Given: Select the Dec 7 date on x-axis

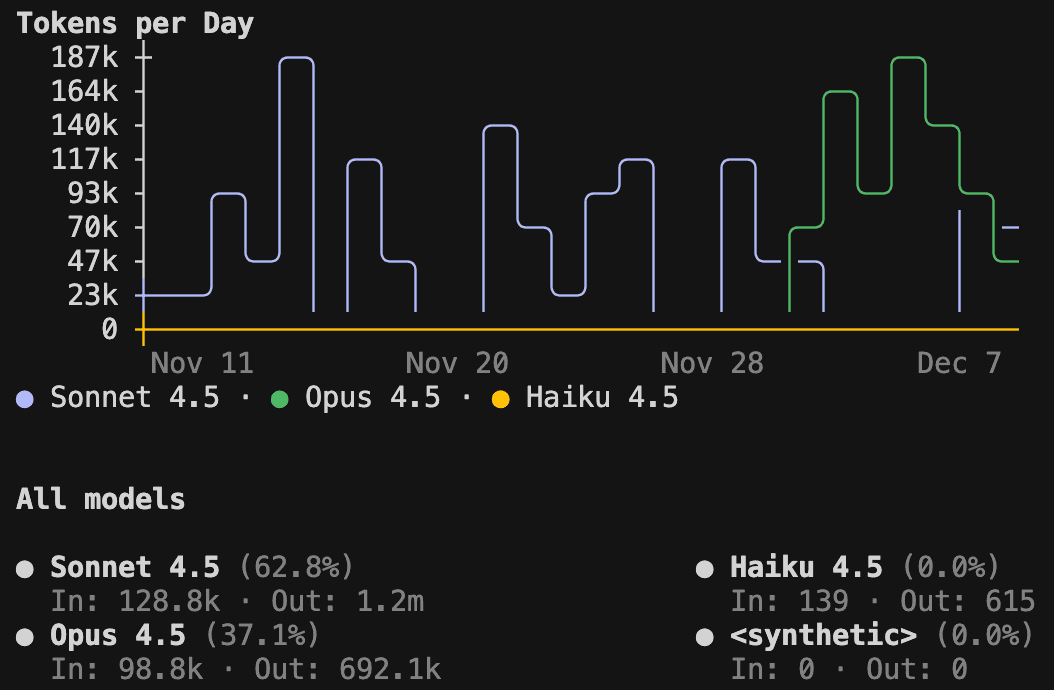Looking at the screenshot, I should coord(959,363).
